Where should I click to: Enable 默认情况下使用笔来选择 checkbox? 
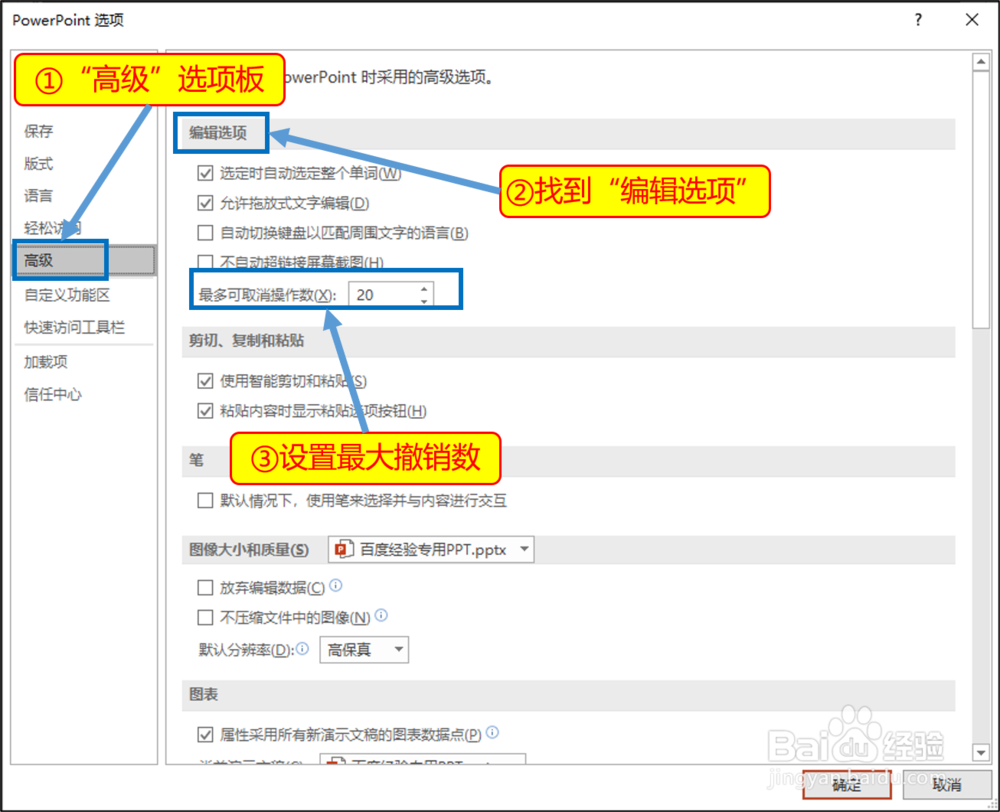pyautogui.click(x=205, y=501)
